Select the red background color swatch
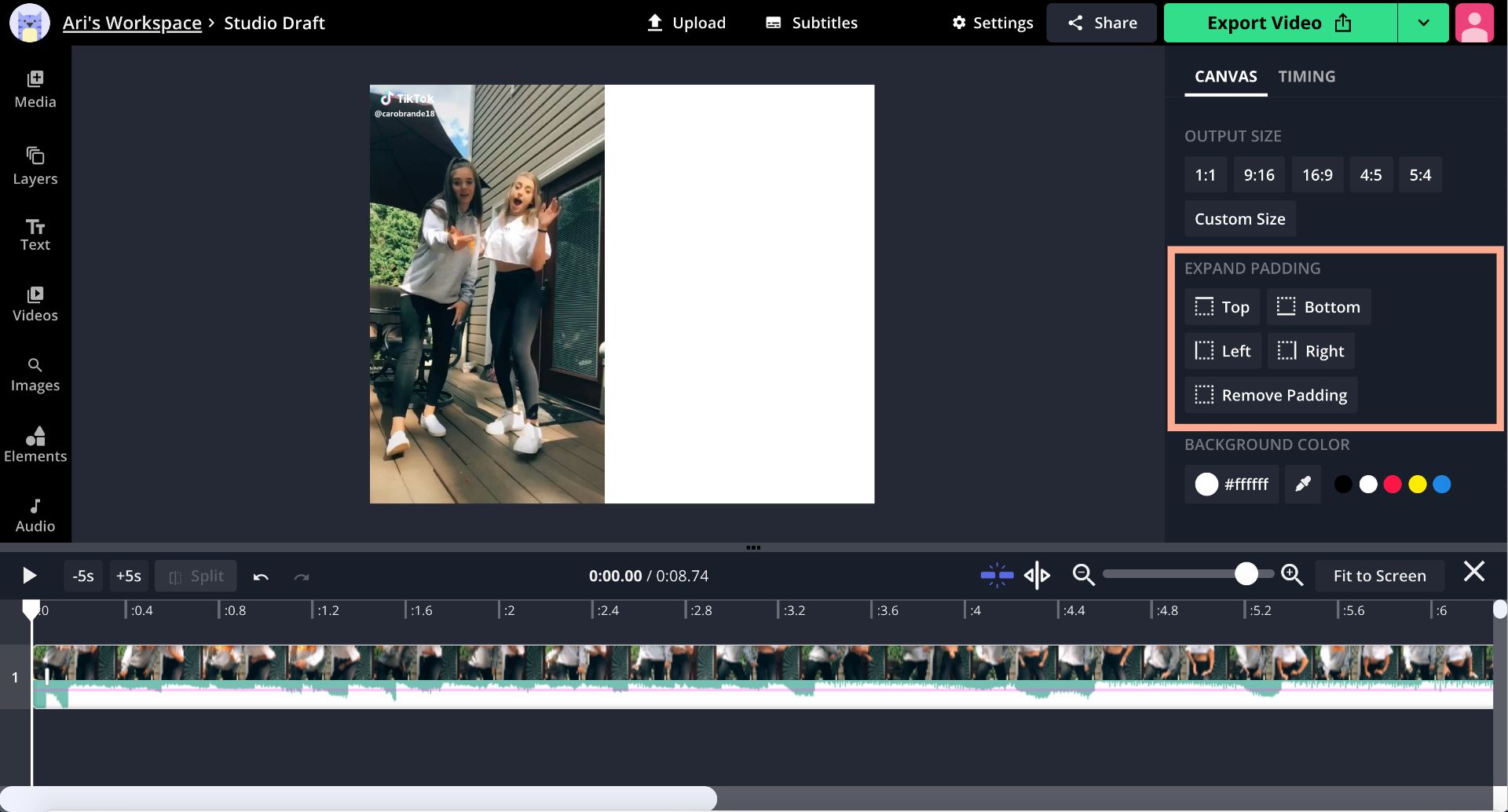1508x812 pixels. (1392, 485)
